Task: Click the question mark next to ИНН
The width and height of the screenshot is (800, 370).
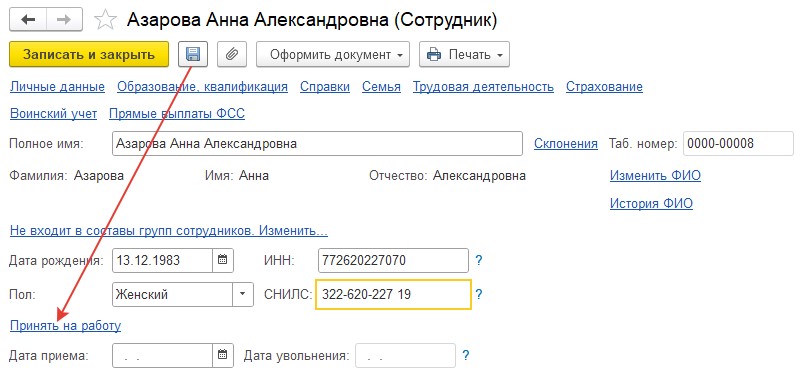Action: pyautogui.click(x=479, y=261)
